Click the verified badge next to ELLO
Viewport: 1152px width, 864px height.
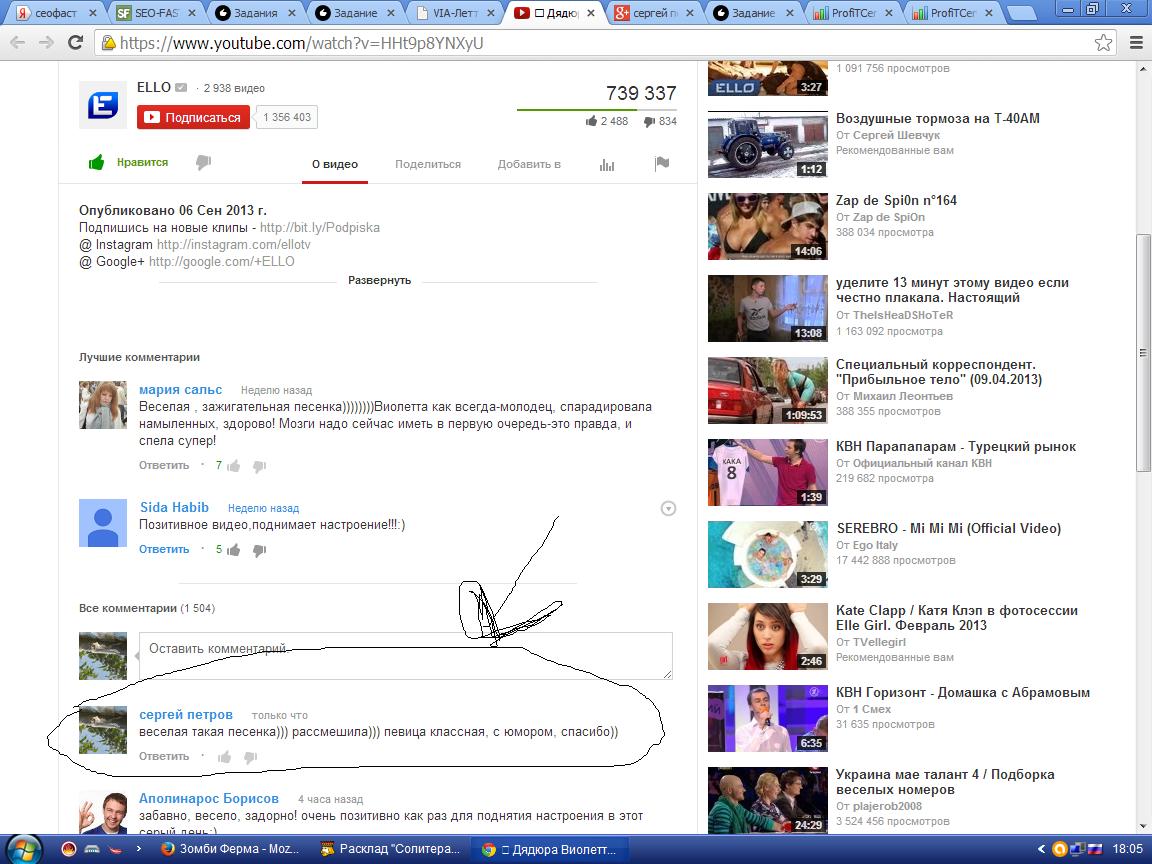[181, 87]
